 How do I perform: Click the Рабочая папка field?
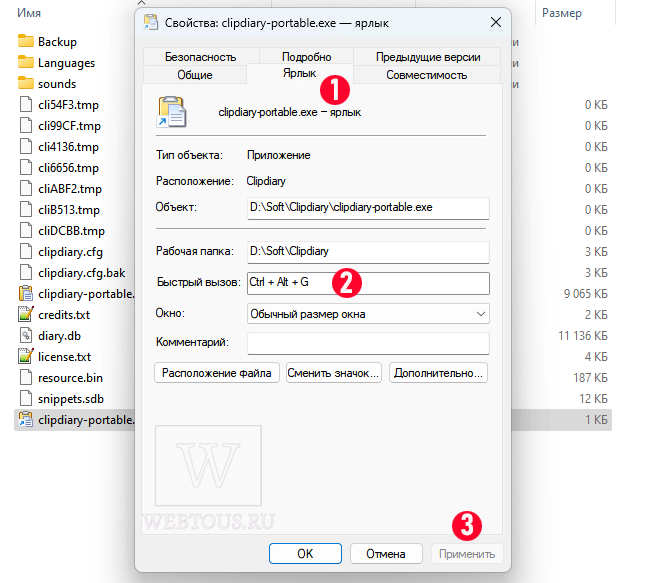(368, 251)
